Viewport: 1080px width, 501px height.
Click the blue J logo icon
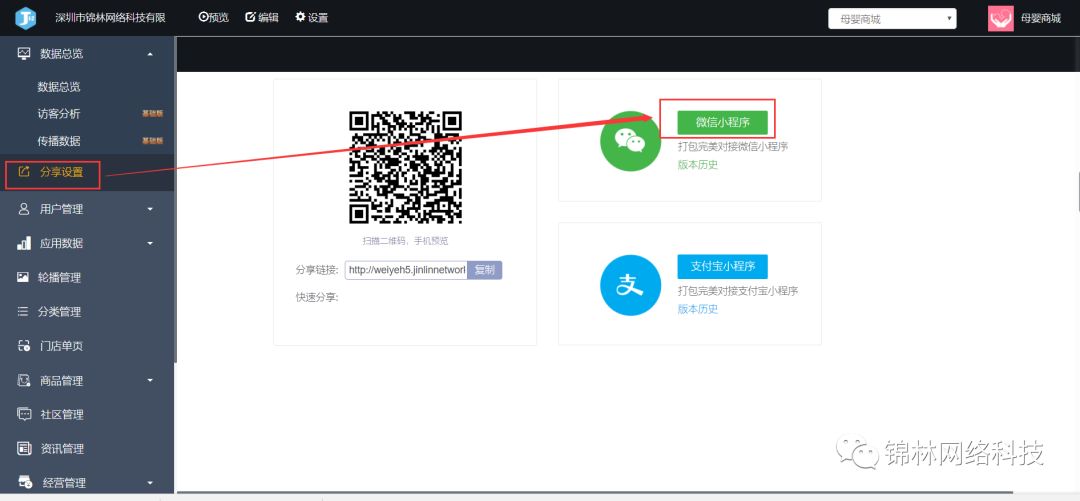25,17
